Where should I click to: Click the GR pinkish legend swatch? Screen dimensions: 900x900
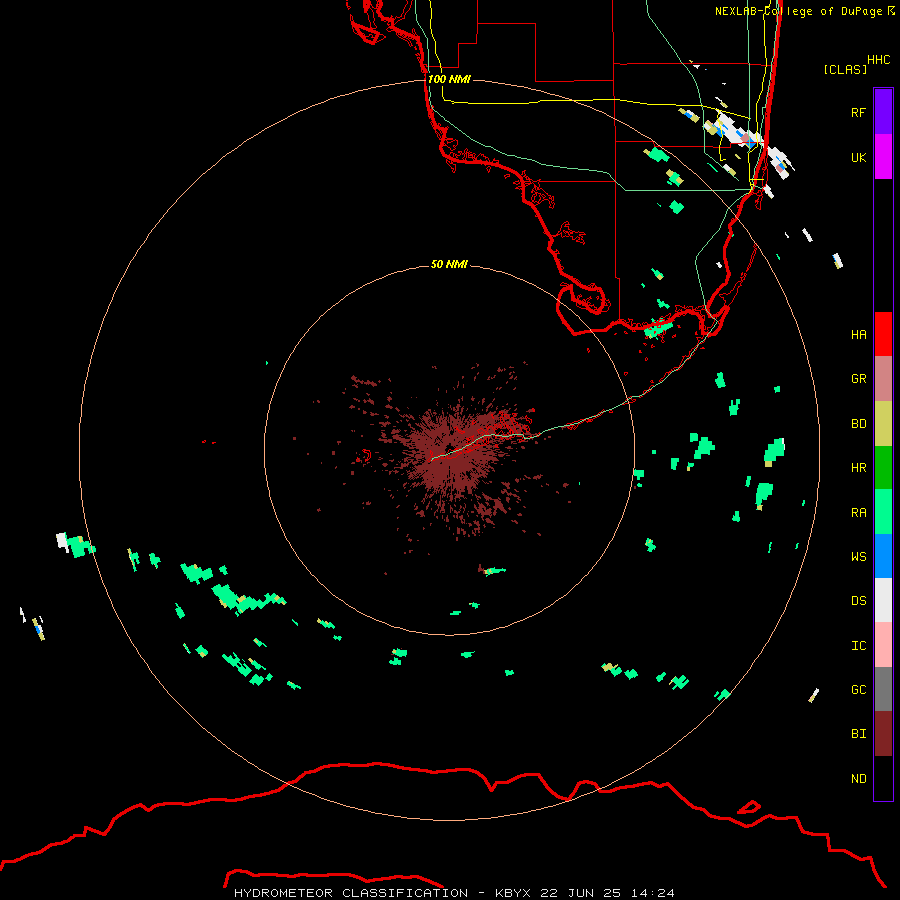click(x=883, y=379)
